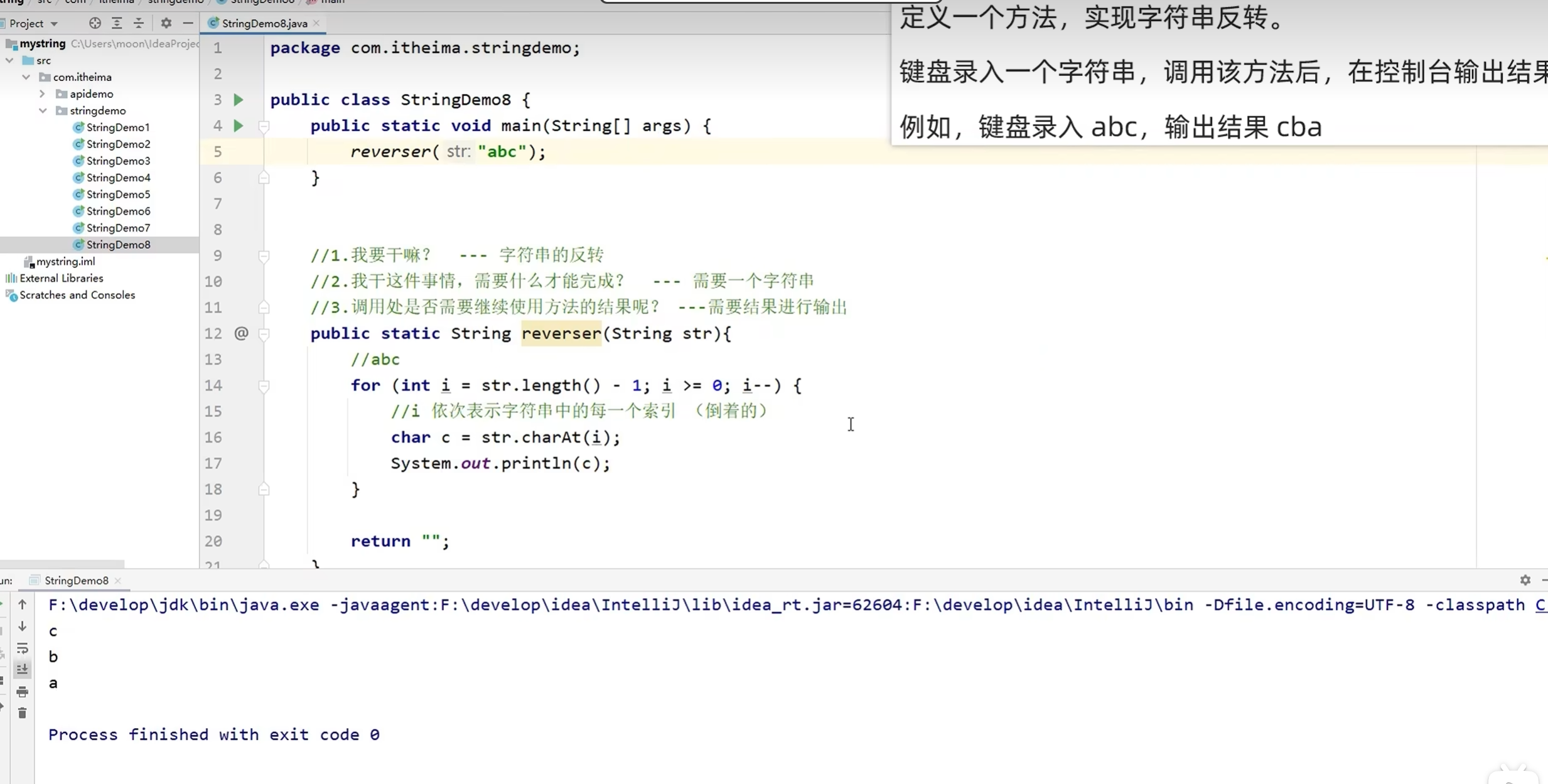Toggle soft-wrap in Run console
The width and height of the screenshot is (1548, 784).
coord(22,648)
